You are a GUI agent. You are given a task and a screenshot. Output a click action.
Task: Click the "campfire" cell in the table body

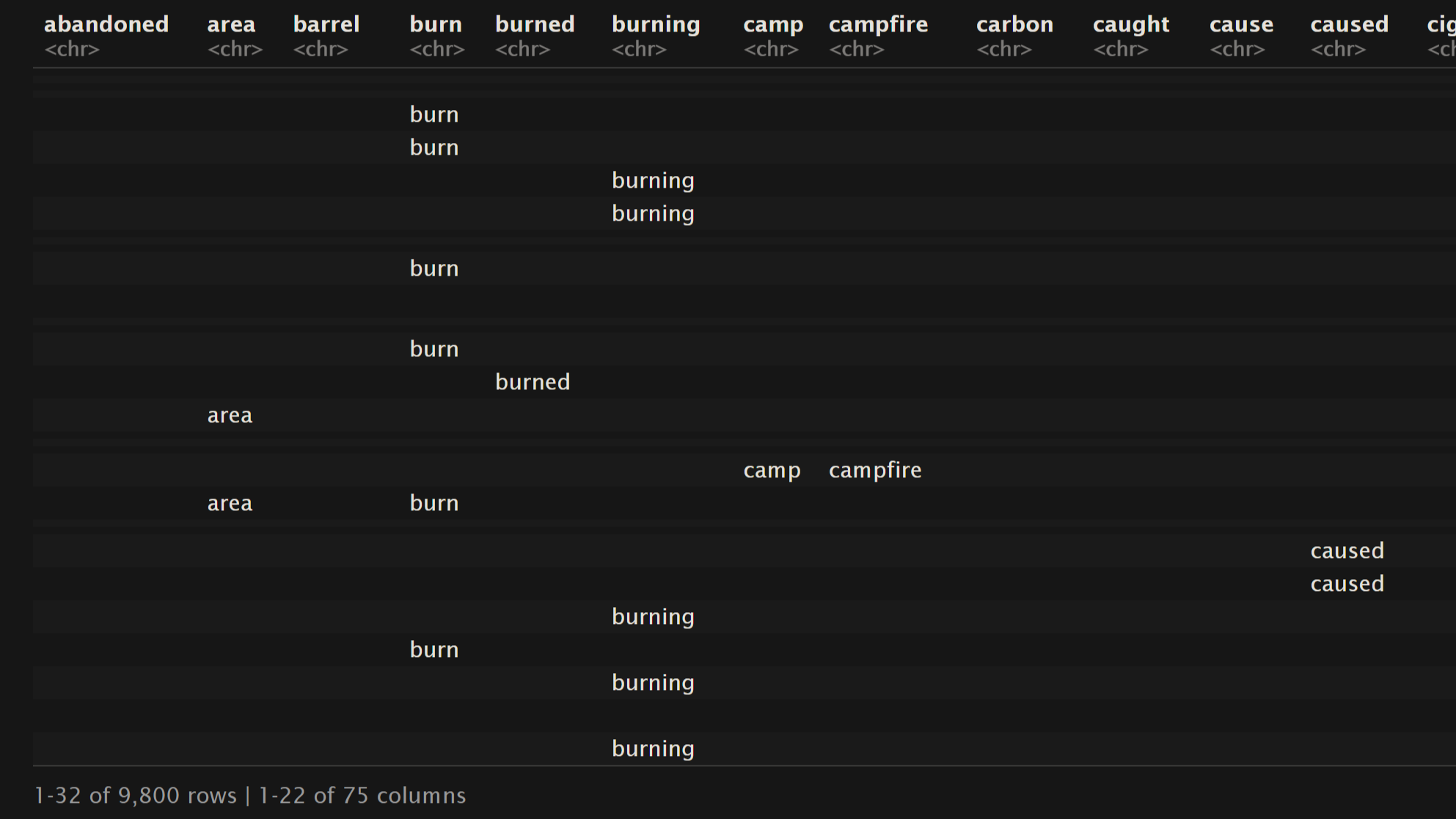point(875,470)
